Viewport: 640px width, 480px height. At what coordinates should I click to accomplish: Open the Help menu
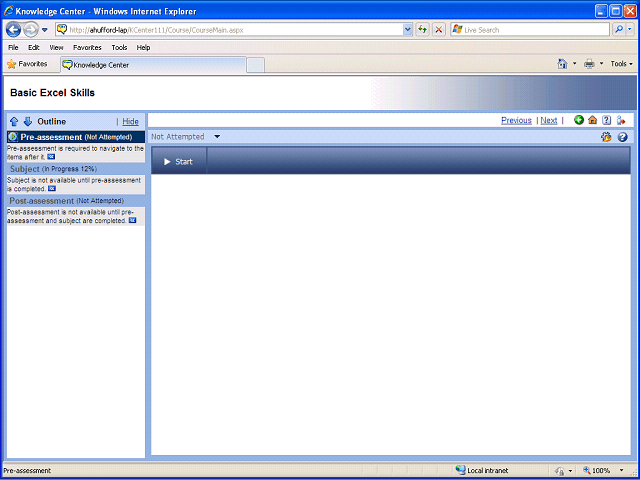click(x=143, y=47)
